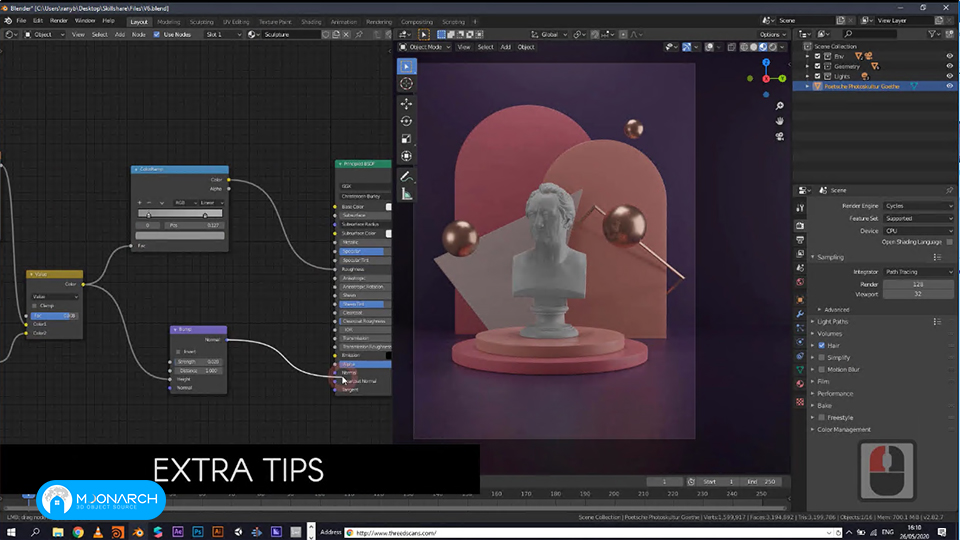Click the blue Z axis gizmo handle
The height and width of the screenshot is (540, 960).
[x=766, y=62]
